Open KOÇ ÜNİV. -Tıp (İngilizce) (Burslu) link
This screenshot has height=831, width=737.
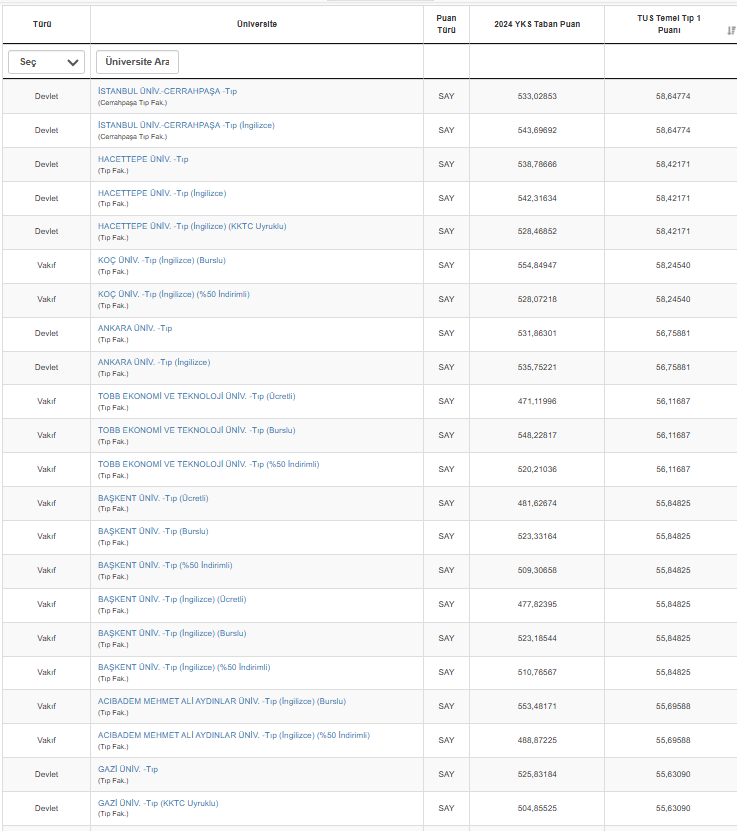coord(162,260)
